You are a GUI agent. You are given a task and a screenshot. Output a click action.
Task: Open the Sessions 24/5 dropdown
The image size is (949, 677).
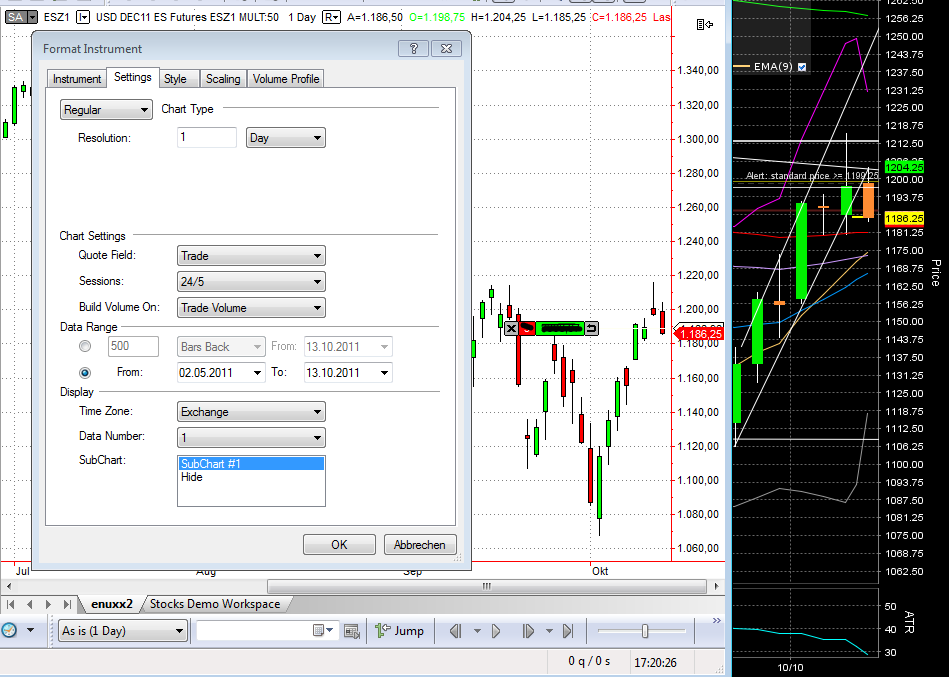click(x=251, y=281)
